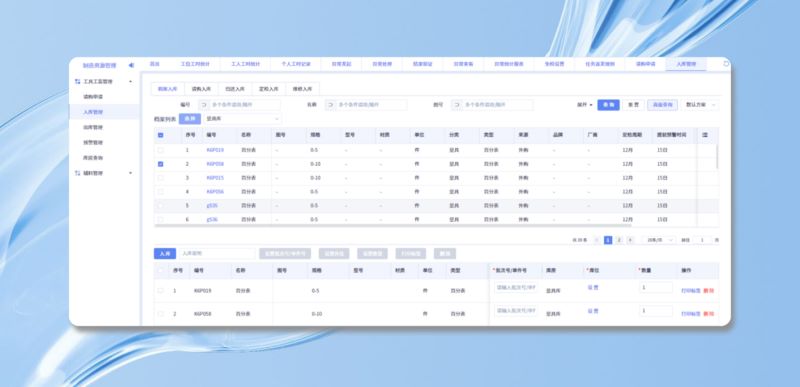Click the vertical scrollbar of the upper table
The image size is (800, 387).
click(717, 156)
